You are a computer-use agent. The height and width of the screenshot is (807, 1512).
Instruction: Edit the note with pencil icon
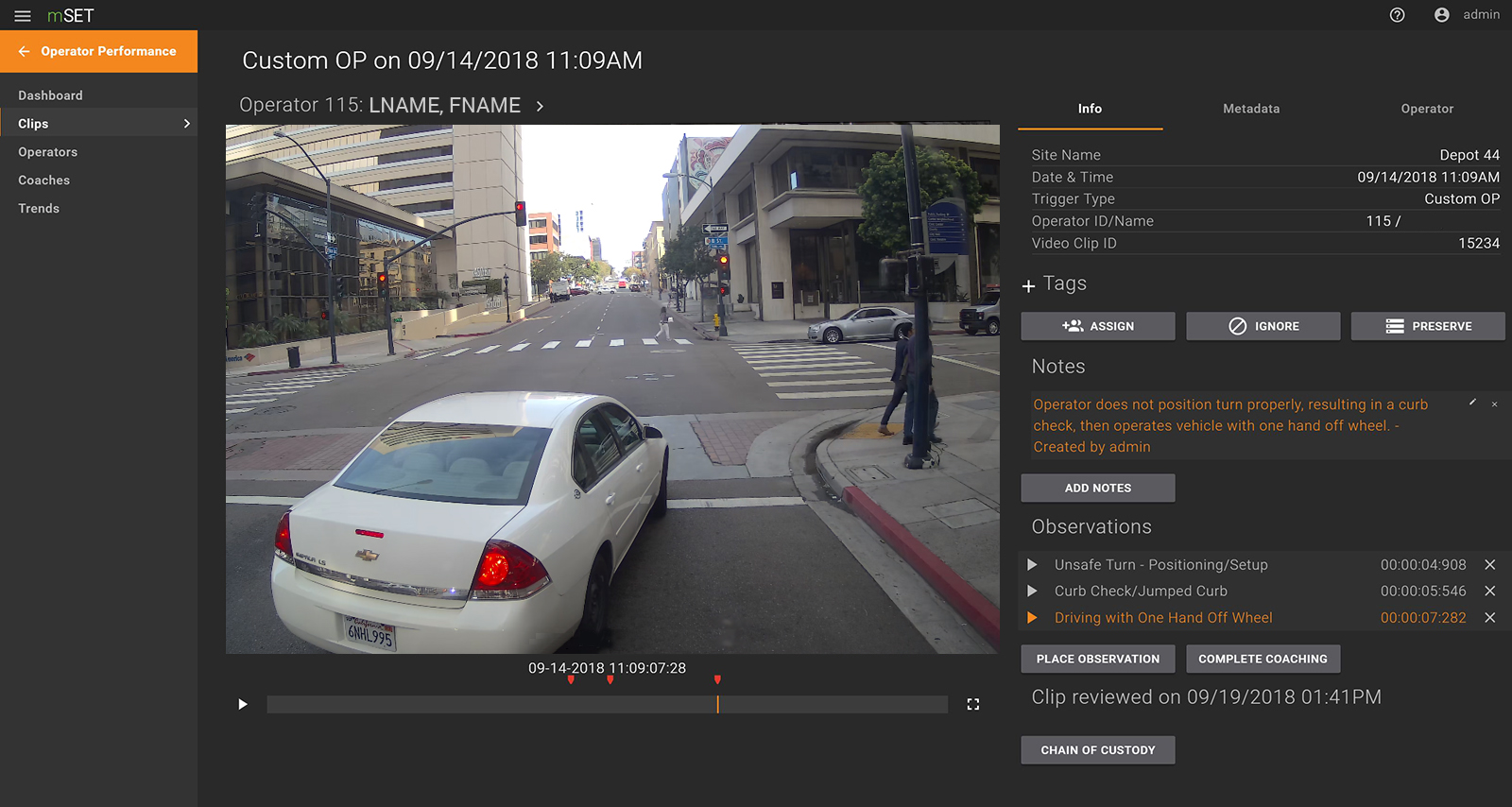1472,403
